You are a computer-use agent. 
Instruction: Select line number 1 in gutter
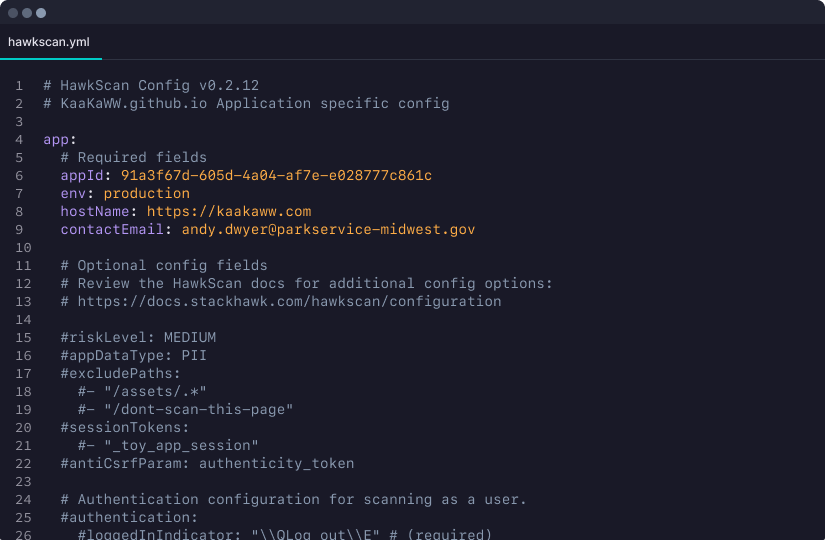[19, 86]
